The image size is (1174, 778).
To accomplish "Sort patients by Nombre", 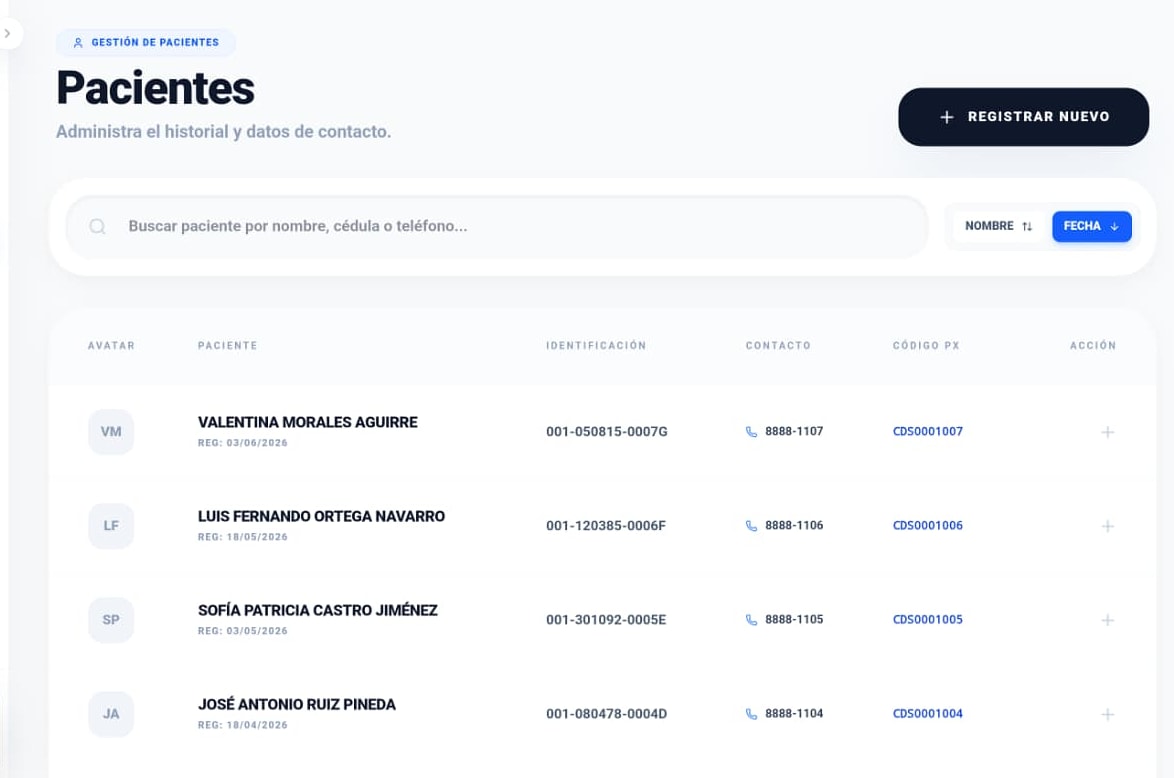I will point(998,226).
